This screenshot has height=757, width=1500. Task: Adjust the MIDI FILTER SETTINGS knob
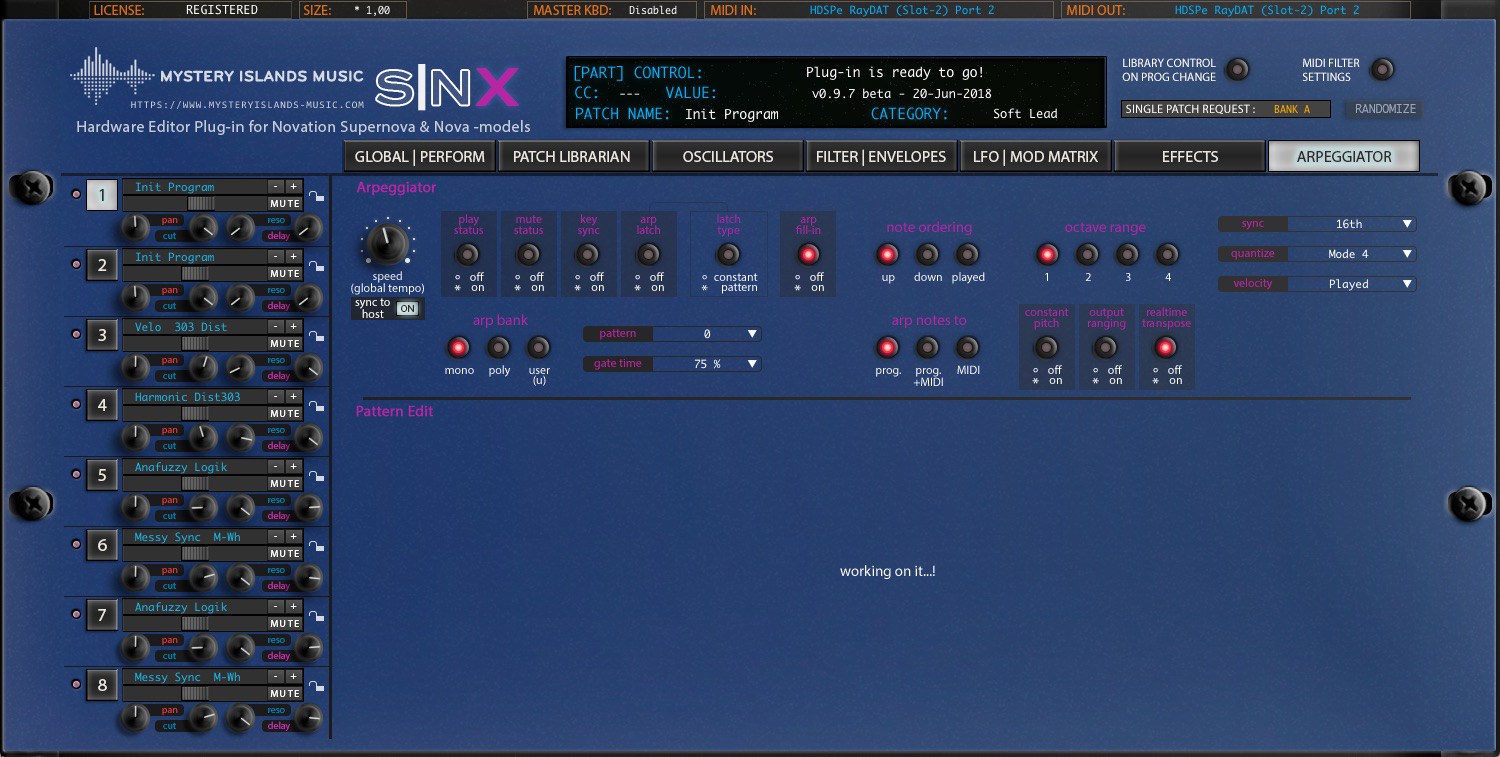coord(1382,70)
